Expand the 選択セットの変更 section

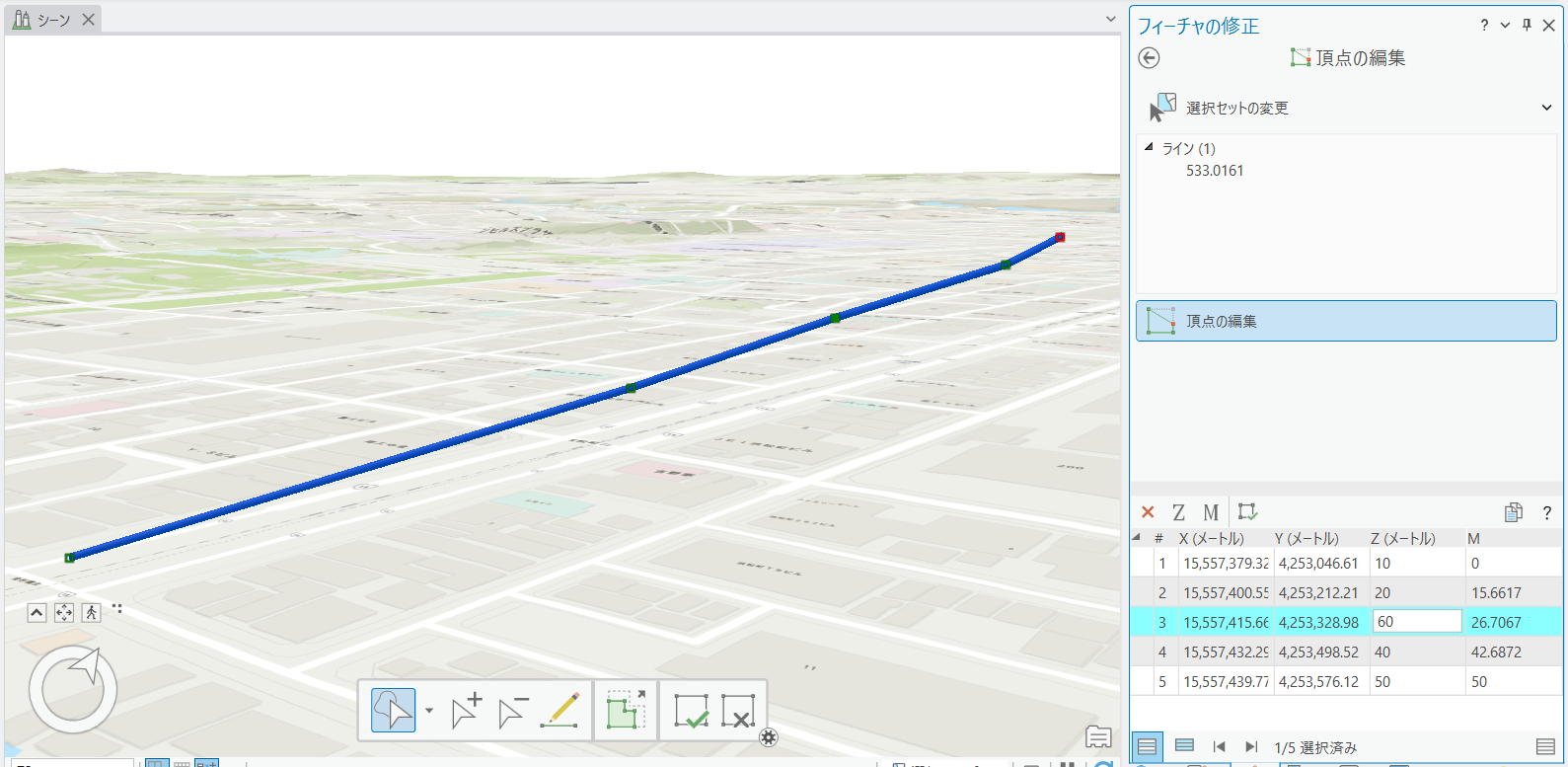[1546, 108]
